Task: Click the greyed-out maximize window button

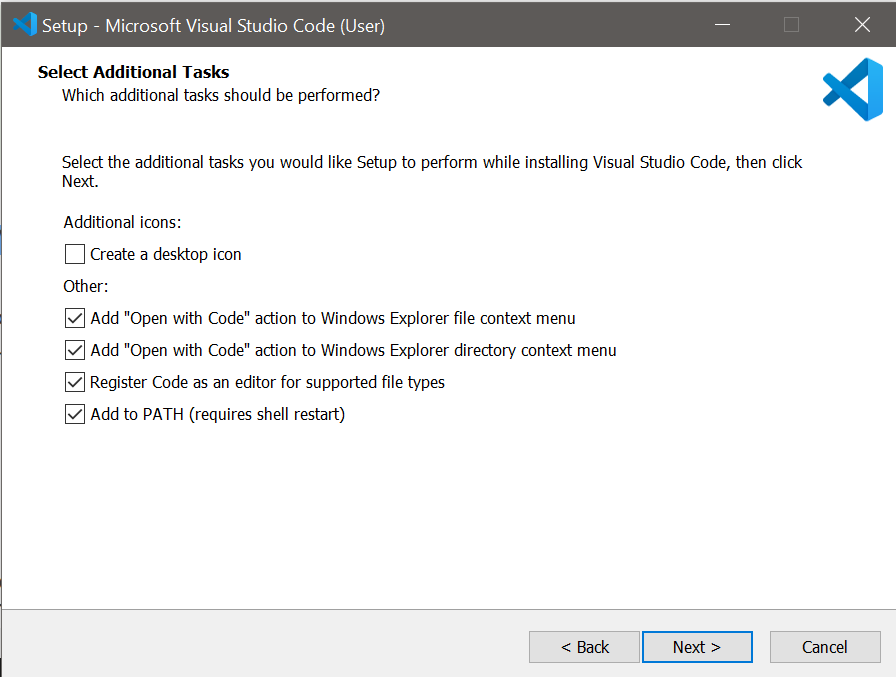Action: pyautogui.click(x=791, y=25)
